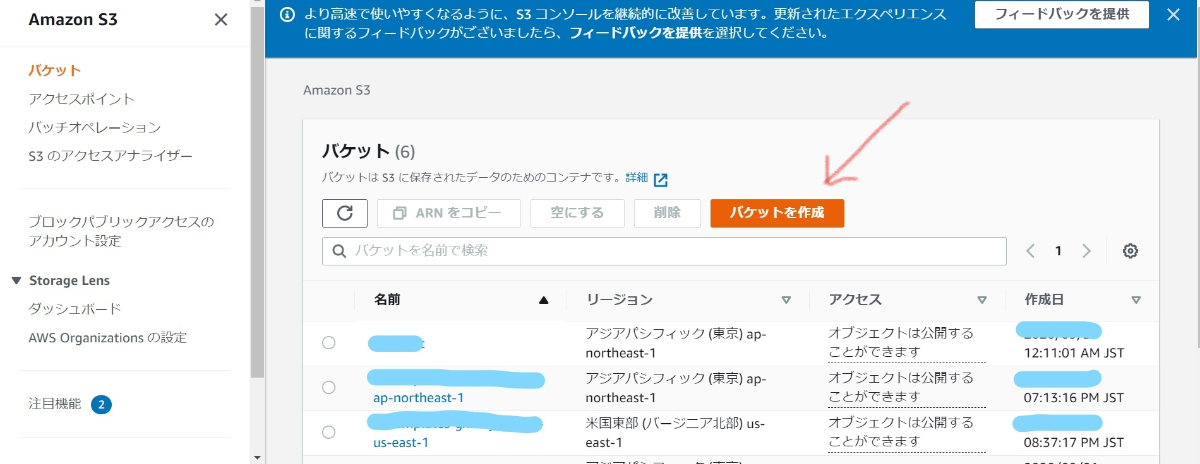
Task: Select radio button for ap-northeast-1 bucket
Action: click(329, 387)
